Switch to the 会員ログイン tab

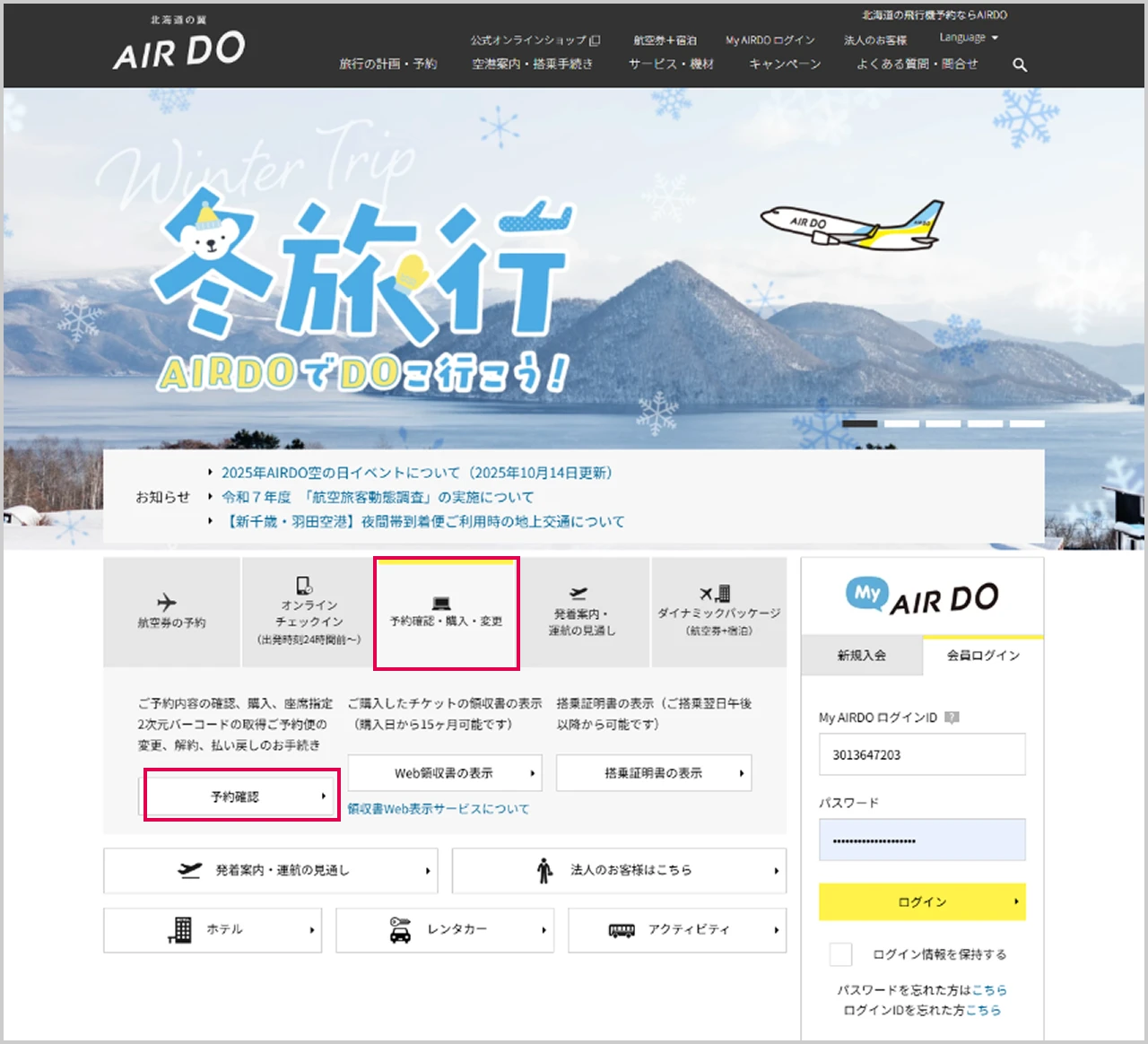click(983, 656)
